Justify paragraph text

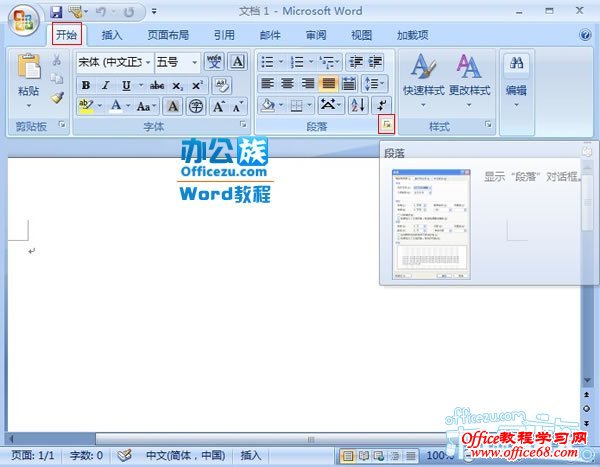pos(328,83)
